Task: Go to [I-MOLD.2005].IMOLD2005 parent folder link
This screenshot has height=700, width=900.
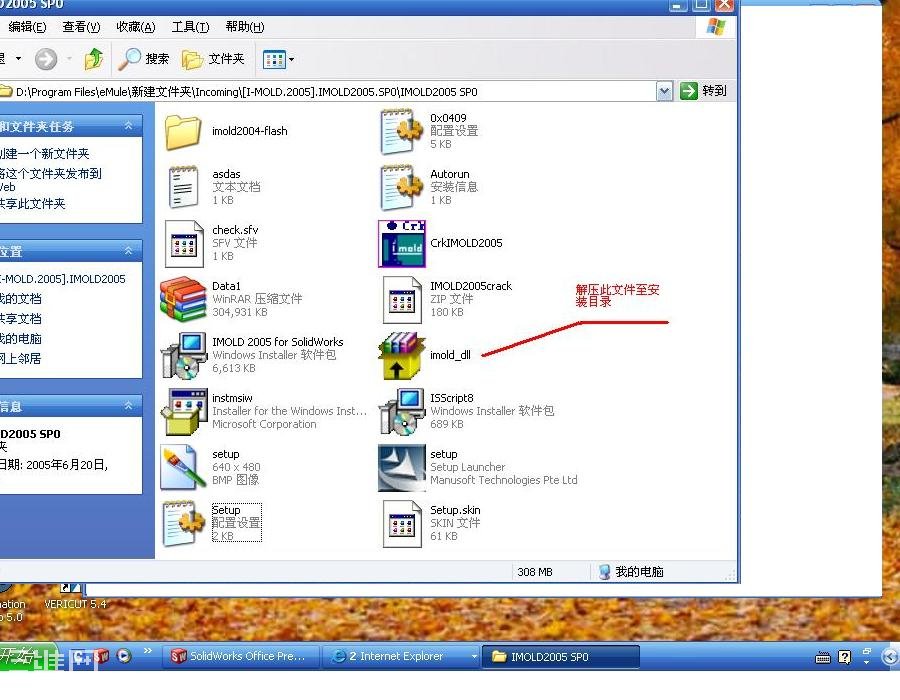Action: [x=63, y=279]
